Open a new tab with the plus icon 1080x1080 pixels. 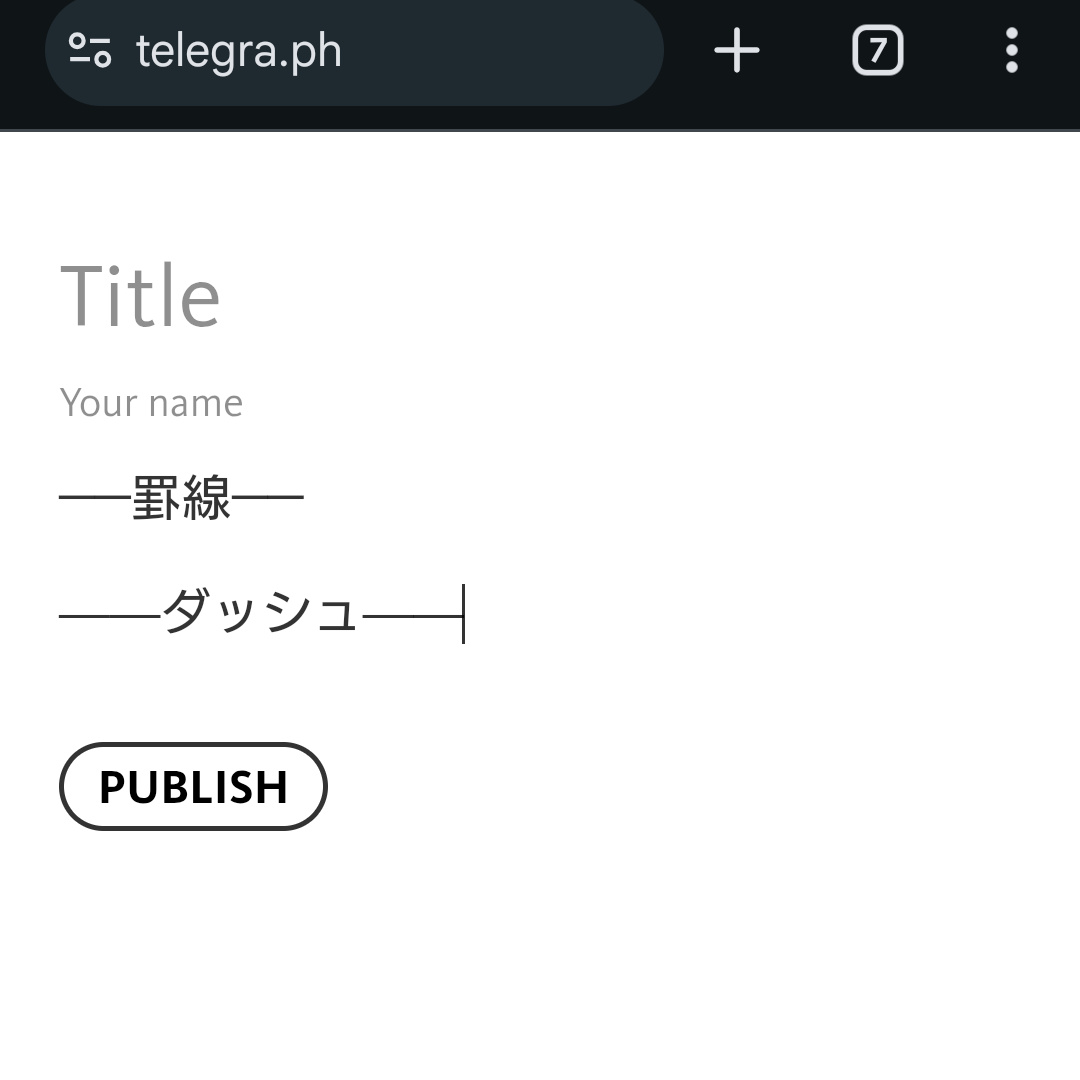(737, 50)
